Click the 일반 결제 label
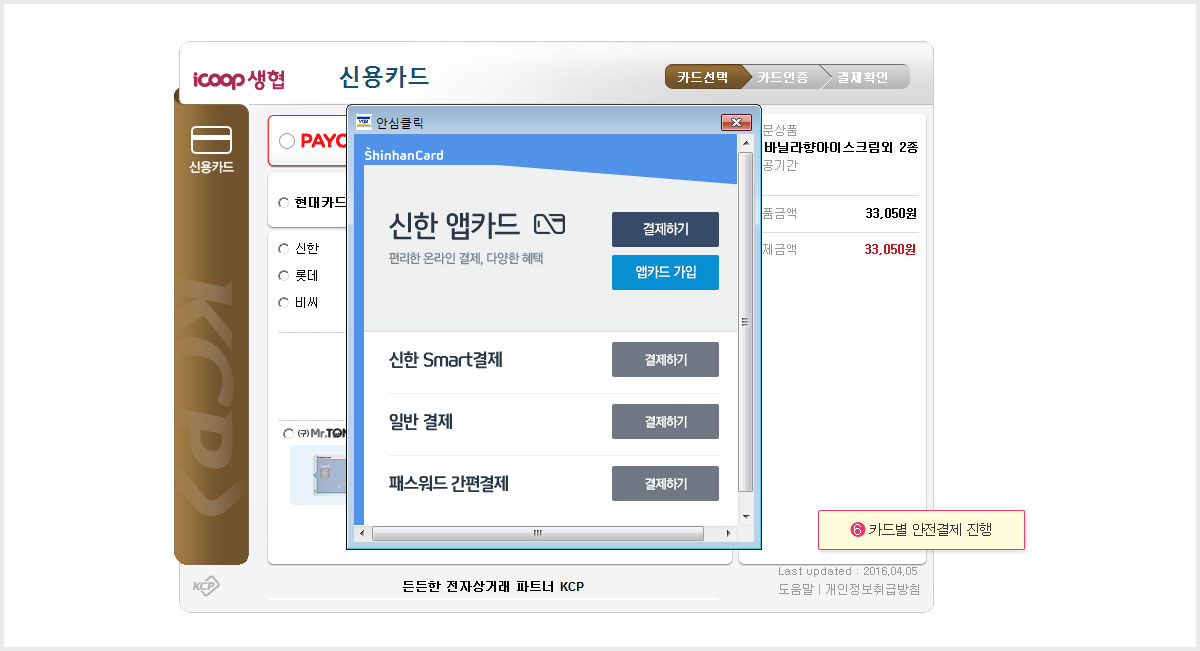This screenshot has height=651, width=1200. (421, 421)
